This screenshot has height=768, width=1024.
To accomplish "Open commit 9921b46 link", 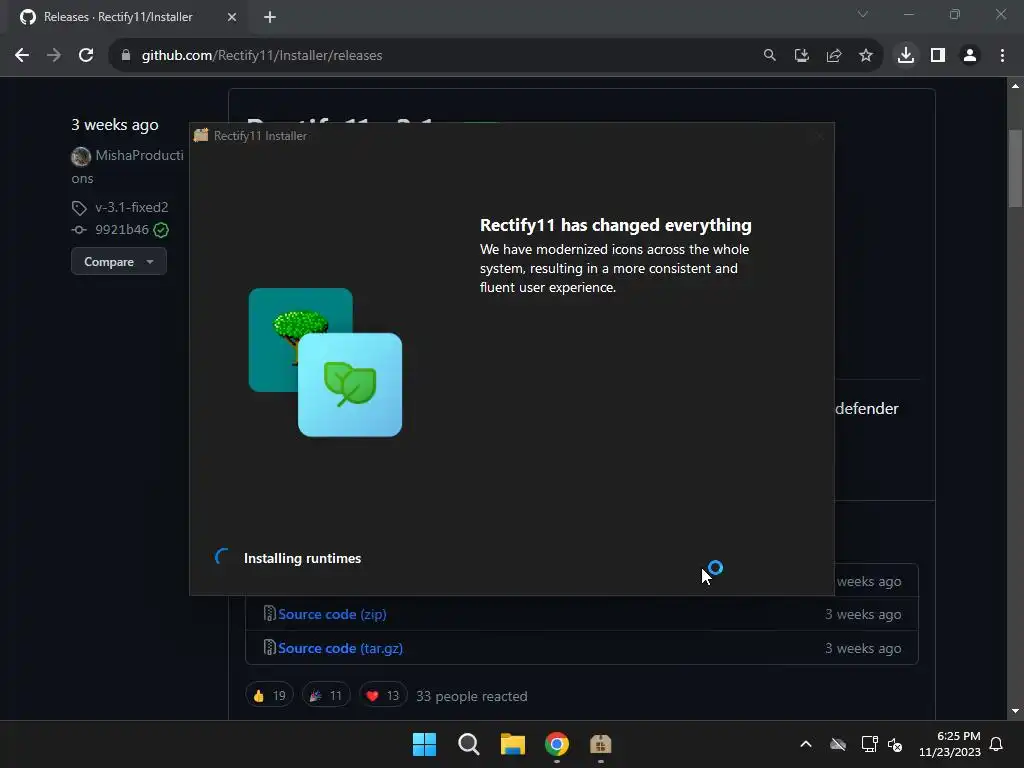I will click(x=121, y=229).
